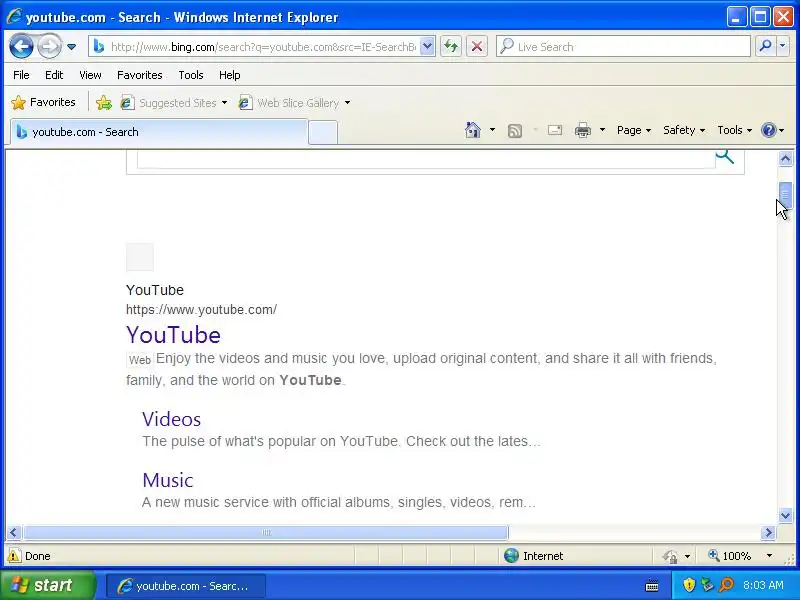800x600 pixels.
Task: Click the Live Search magnifier button
Action: click(765, 46)
